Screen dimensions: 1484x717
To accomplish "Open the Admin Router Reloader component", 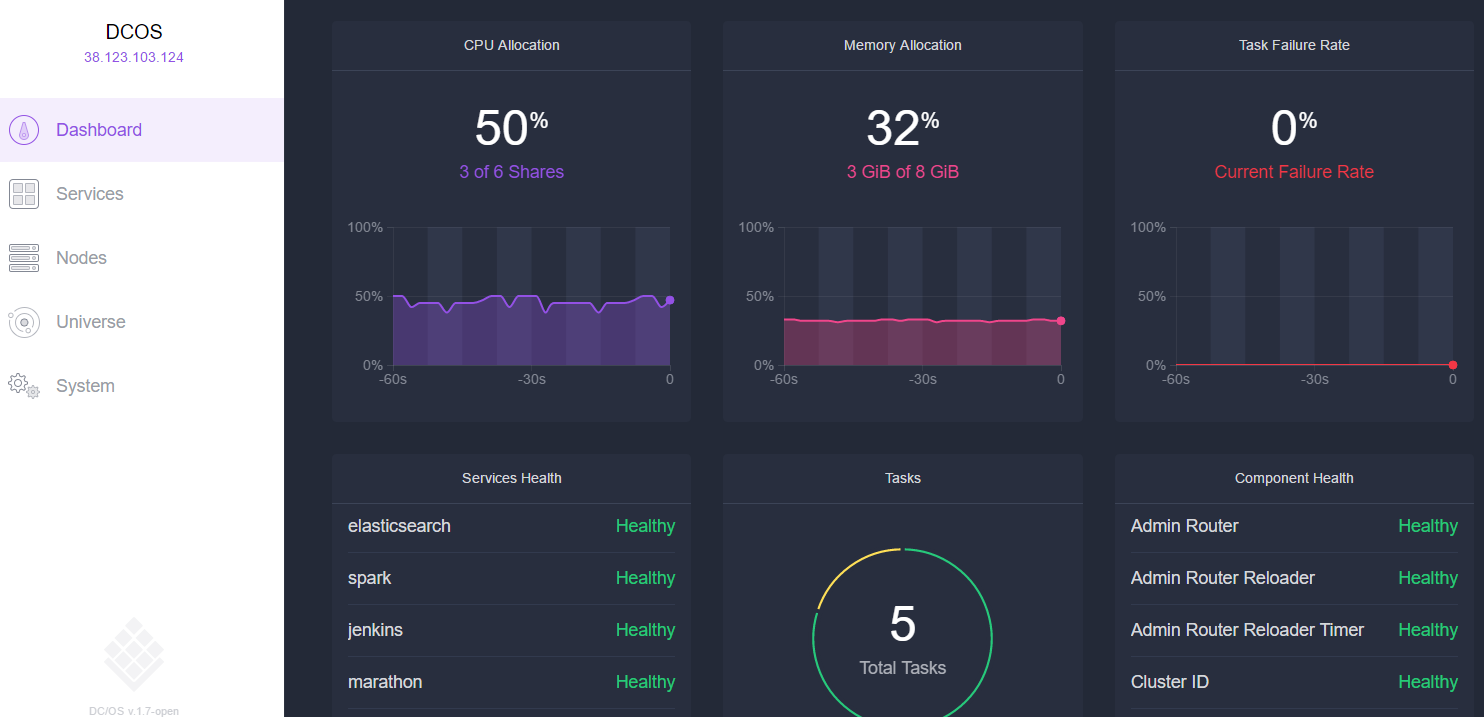I will [1223, 578].
